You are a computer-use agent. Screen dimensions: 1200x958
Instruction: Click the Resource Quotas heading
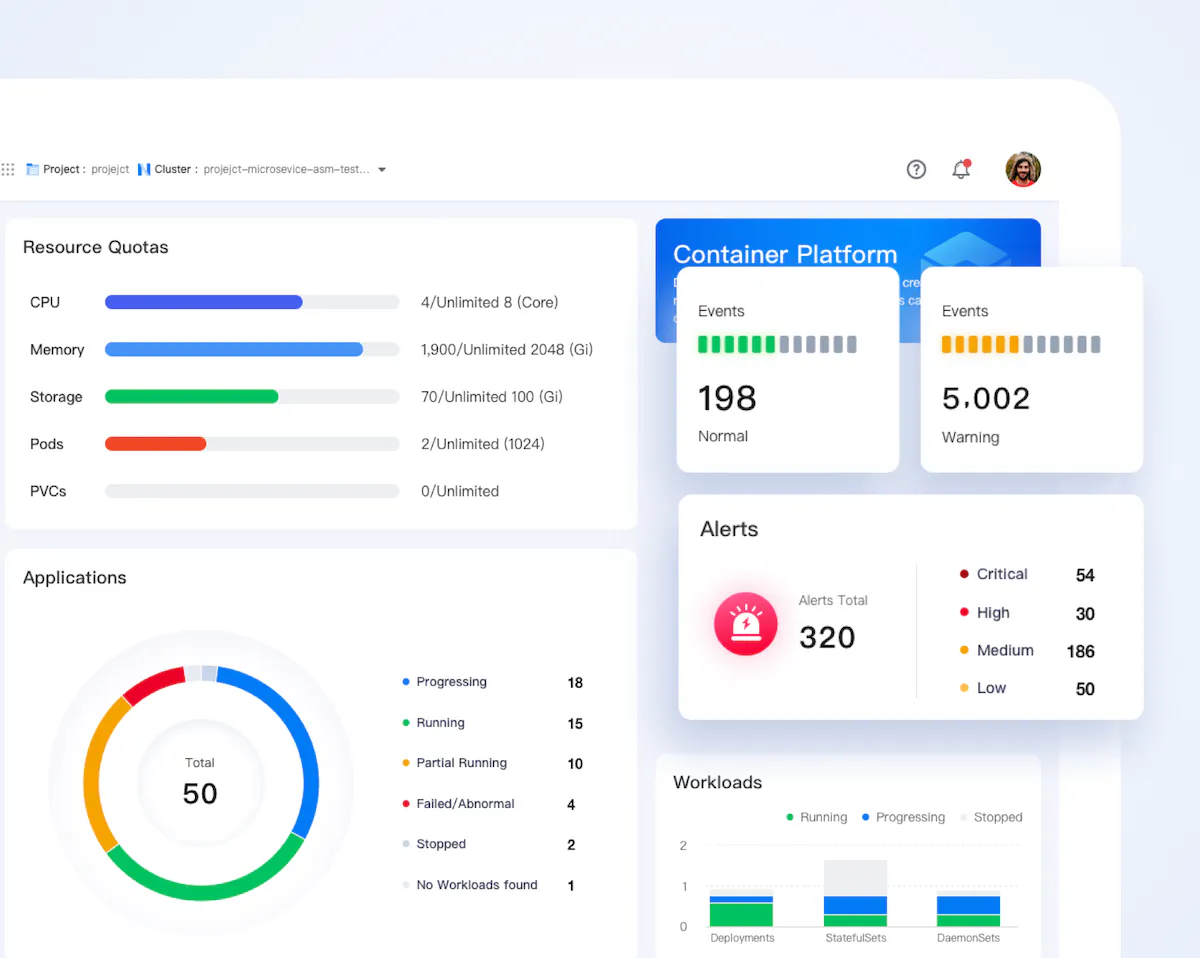pos(96,247)
